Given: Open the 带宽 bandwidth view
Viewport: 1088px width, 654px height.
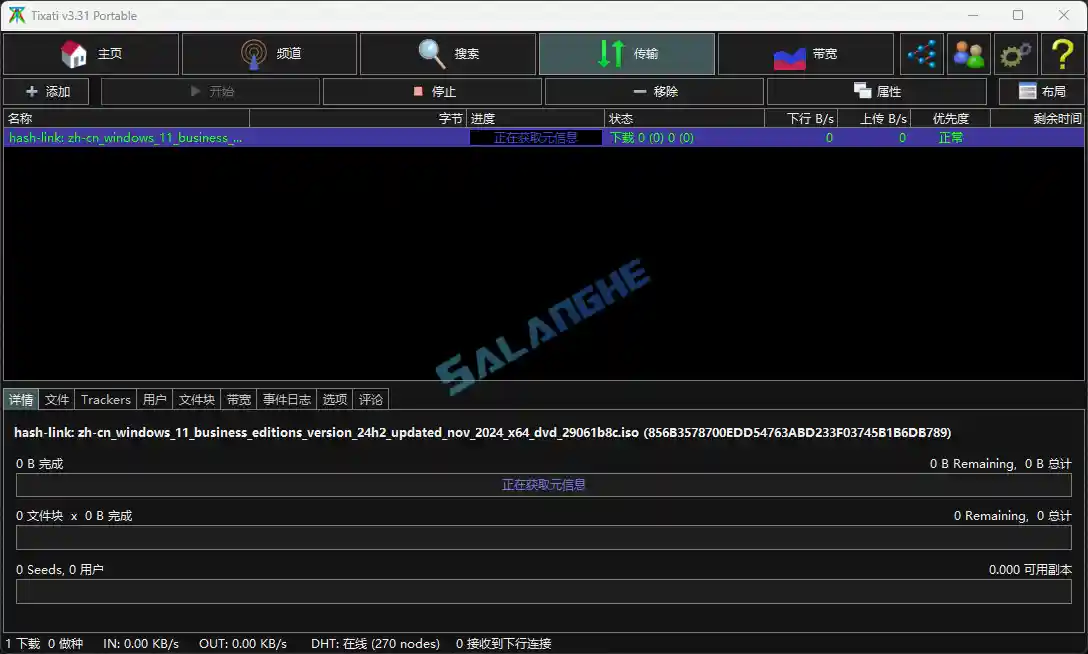Looking at the screenshot, I should pos(806,55).
